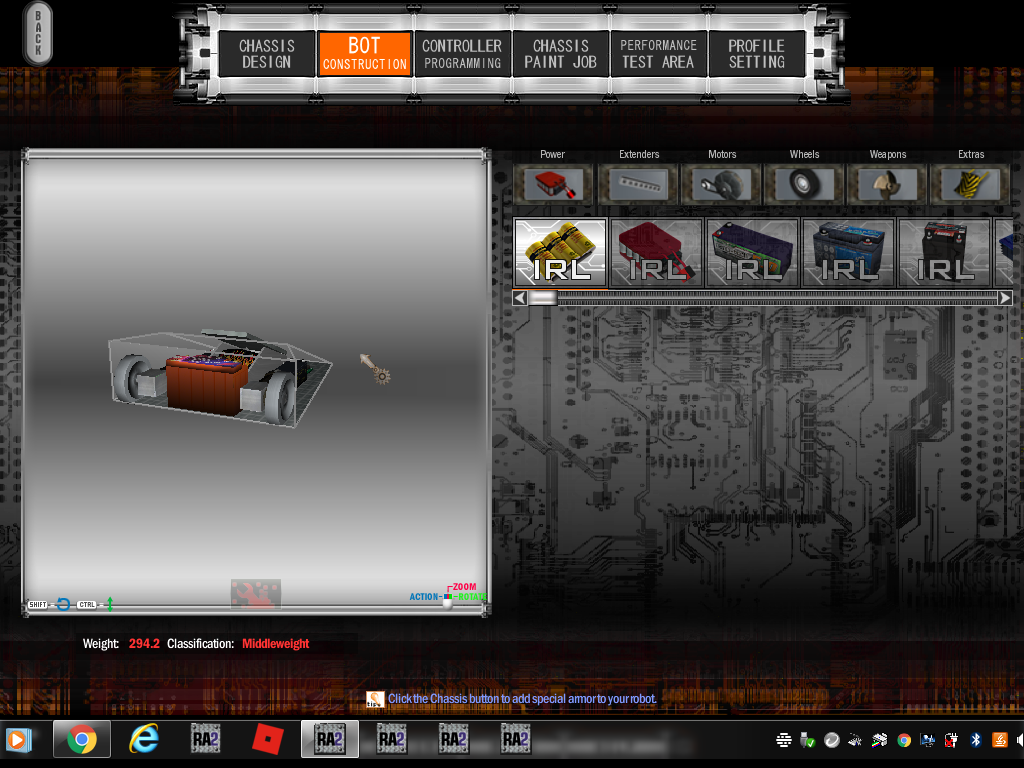Click the volume speaker tray icon
1024x768 pixels.
pos(1020,740)
